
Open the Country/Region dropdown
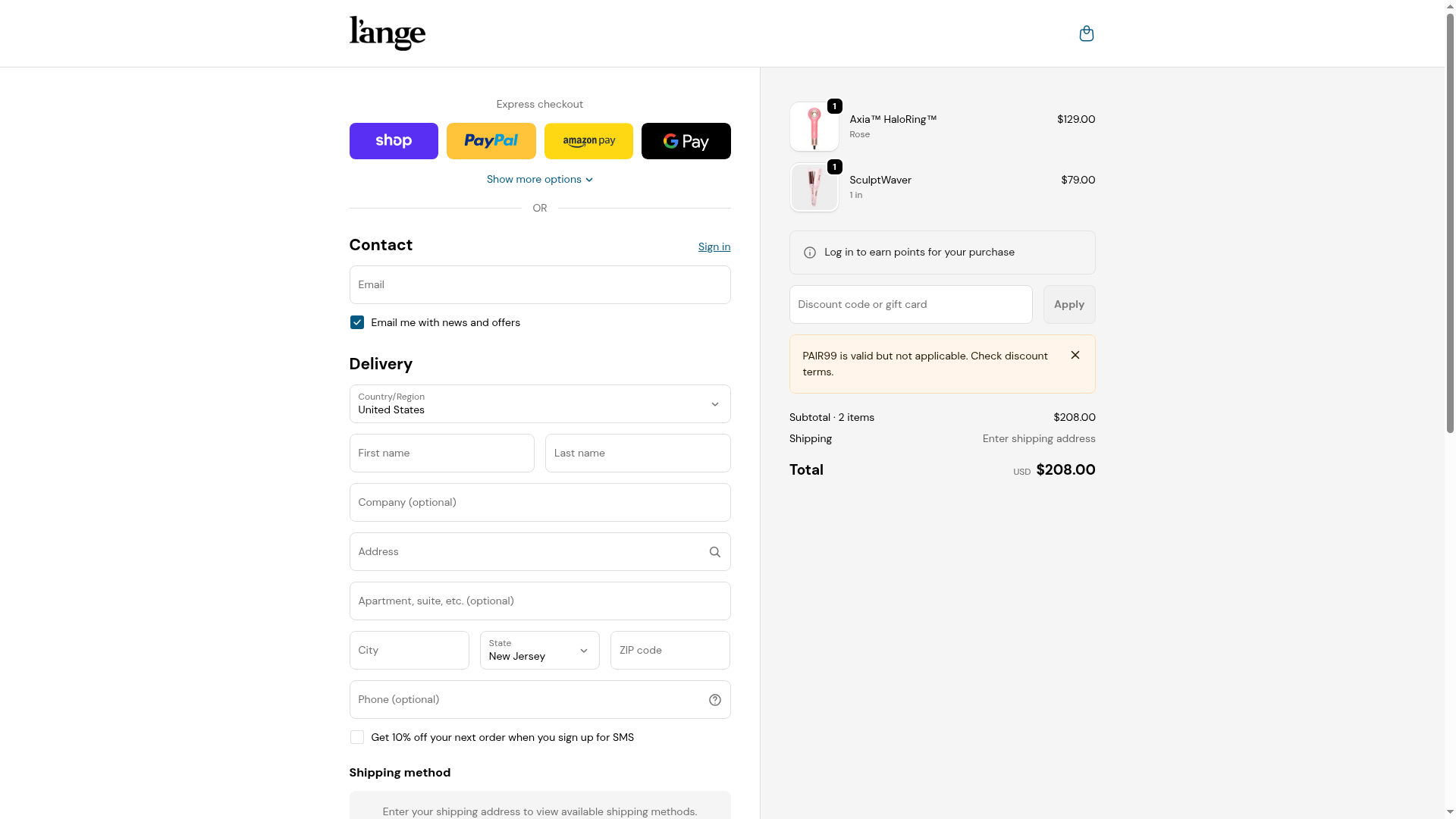pyautogui.click(x=539, y=403)
